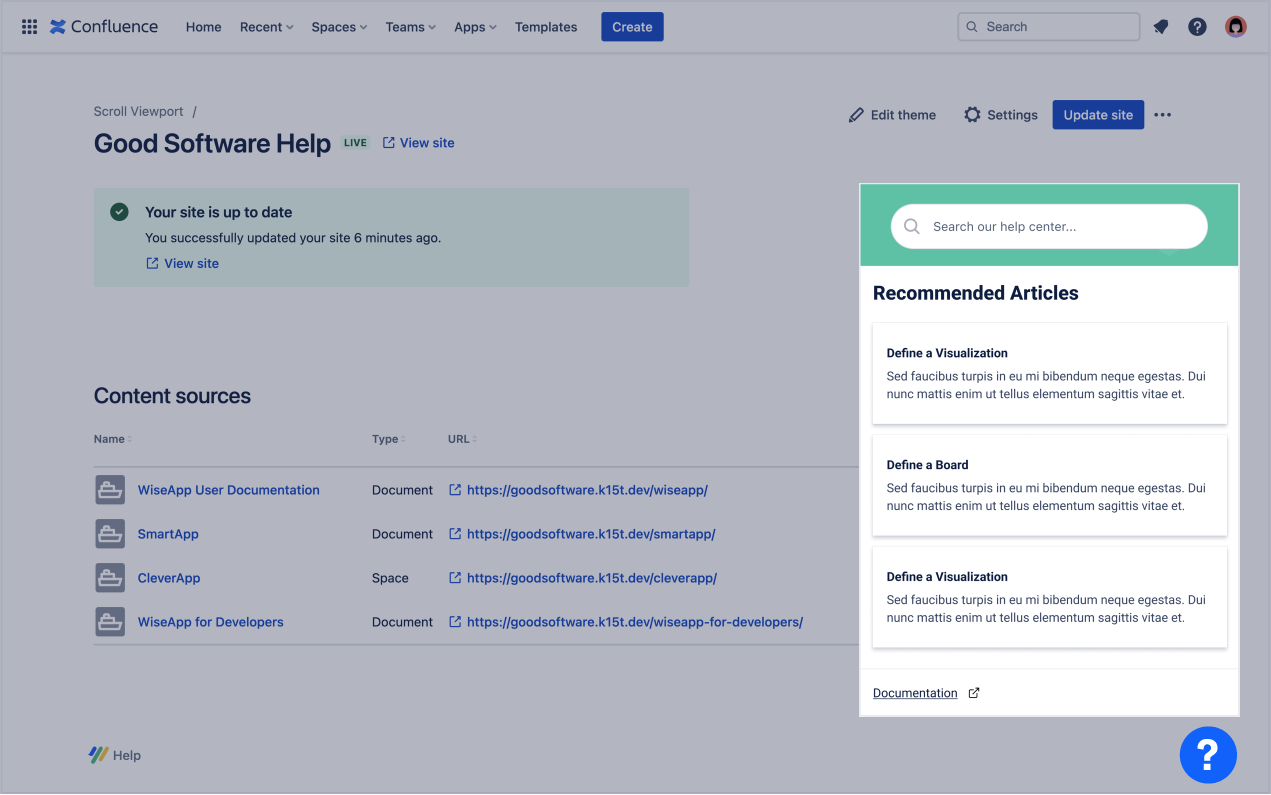Open Edit theme
Screen dimensions: 1271x795
pos(892,115)
